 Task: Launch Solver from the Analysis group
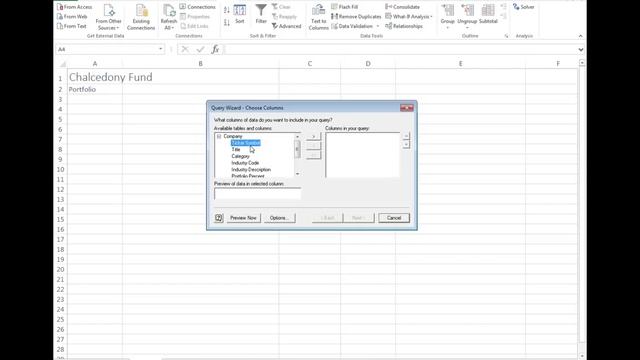[524, 7]
